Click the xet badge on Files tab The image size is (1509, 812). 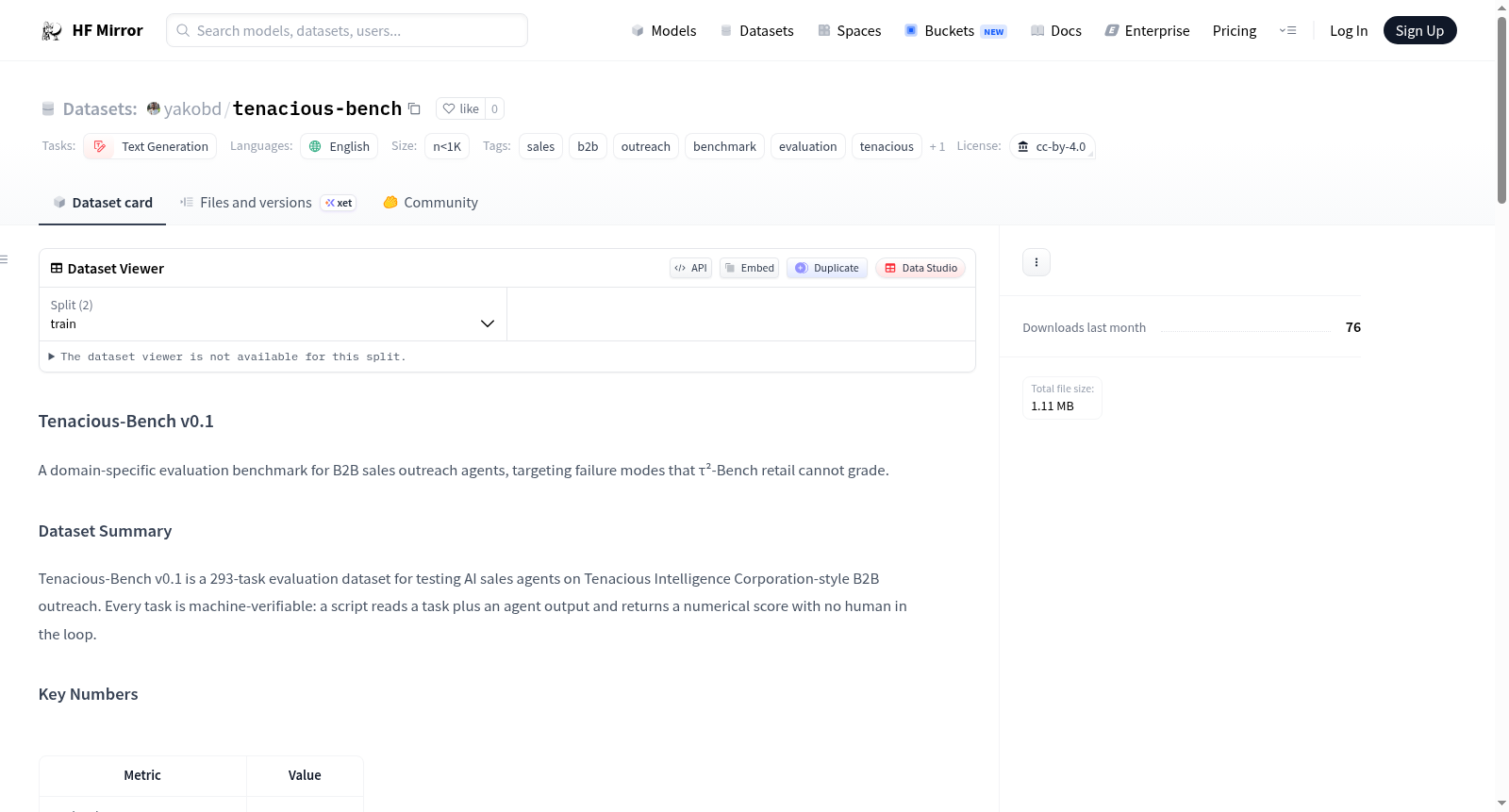339,203
